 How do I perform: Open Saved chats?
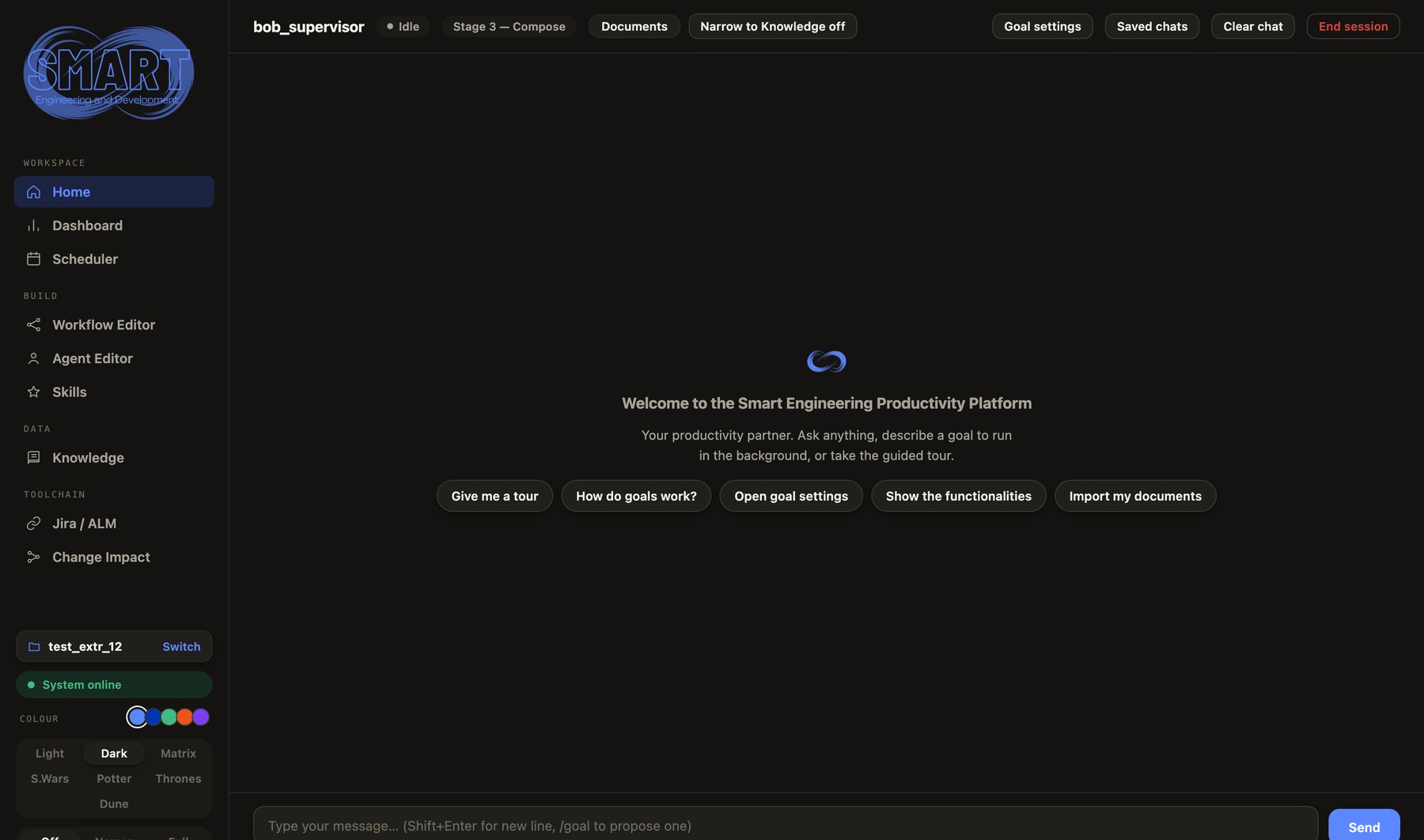pos(1152,26)
